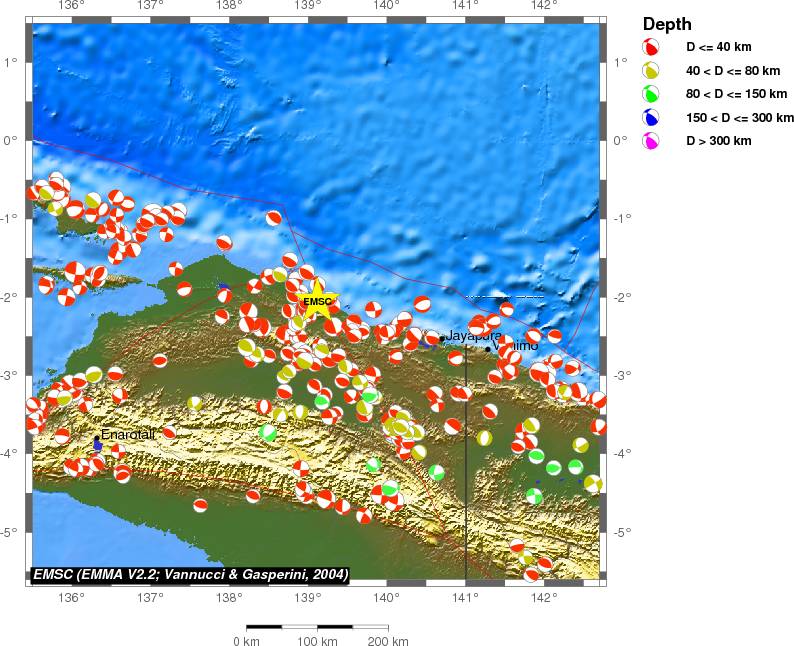Viewport: 794px width, 646px height.
Task: Click the '200 km' scale bar label
Action: 387,640
